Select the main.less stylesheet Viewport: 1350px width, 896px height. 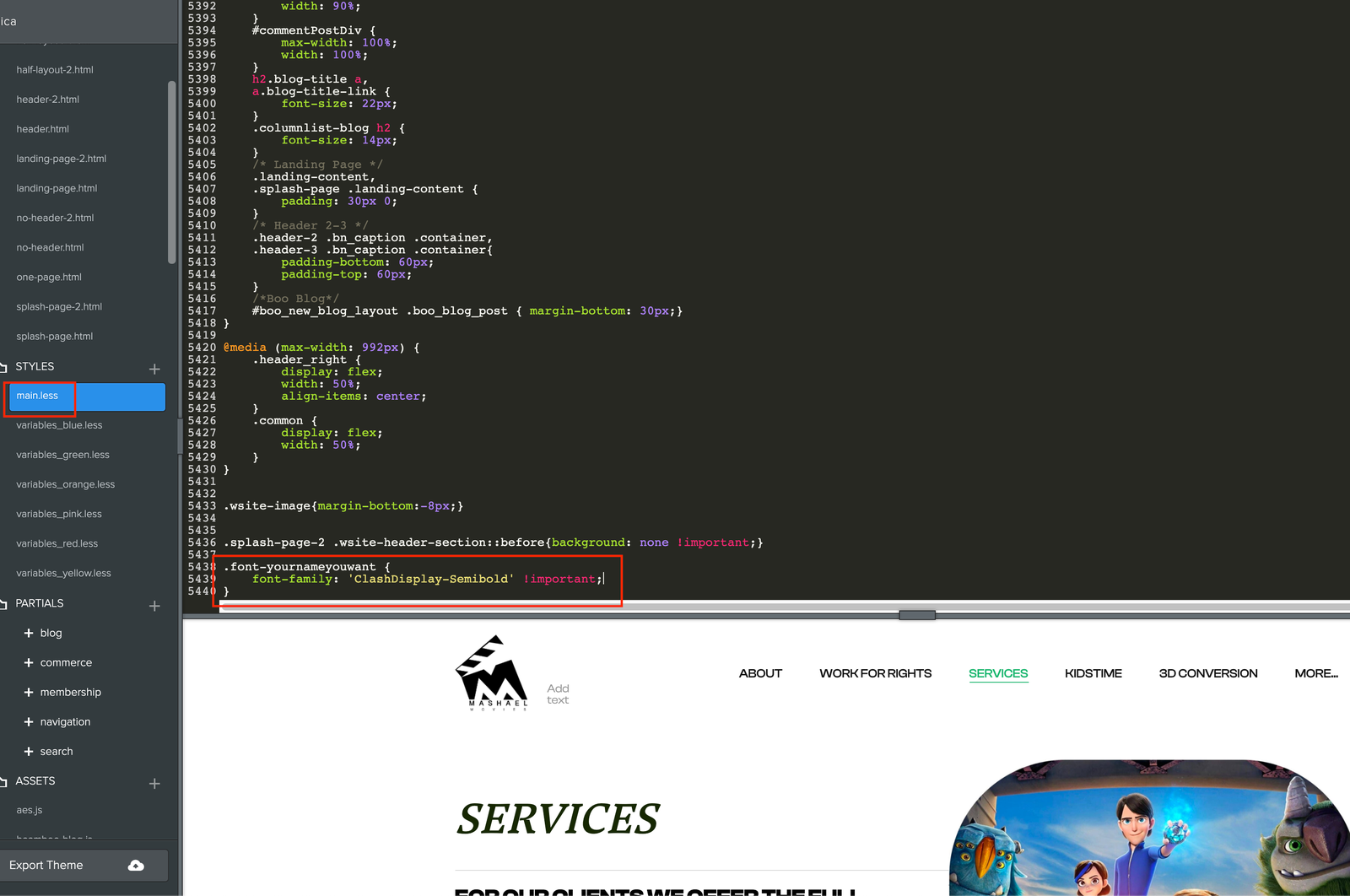point(39,395)
